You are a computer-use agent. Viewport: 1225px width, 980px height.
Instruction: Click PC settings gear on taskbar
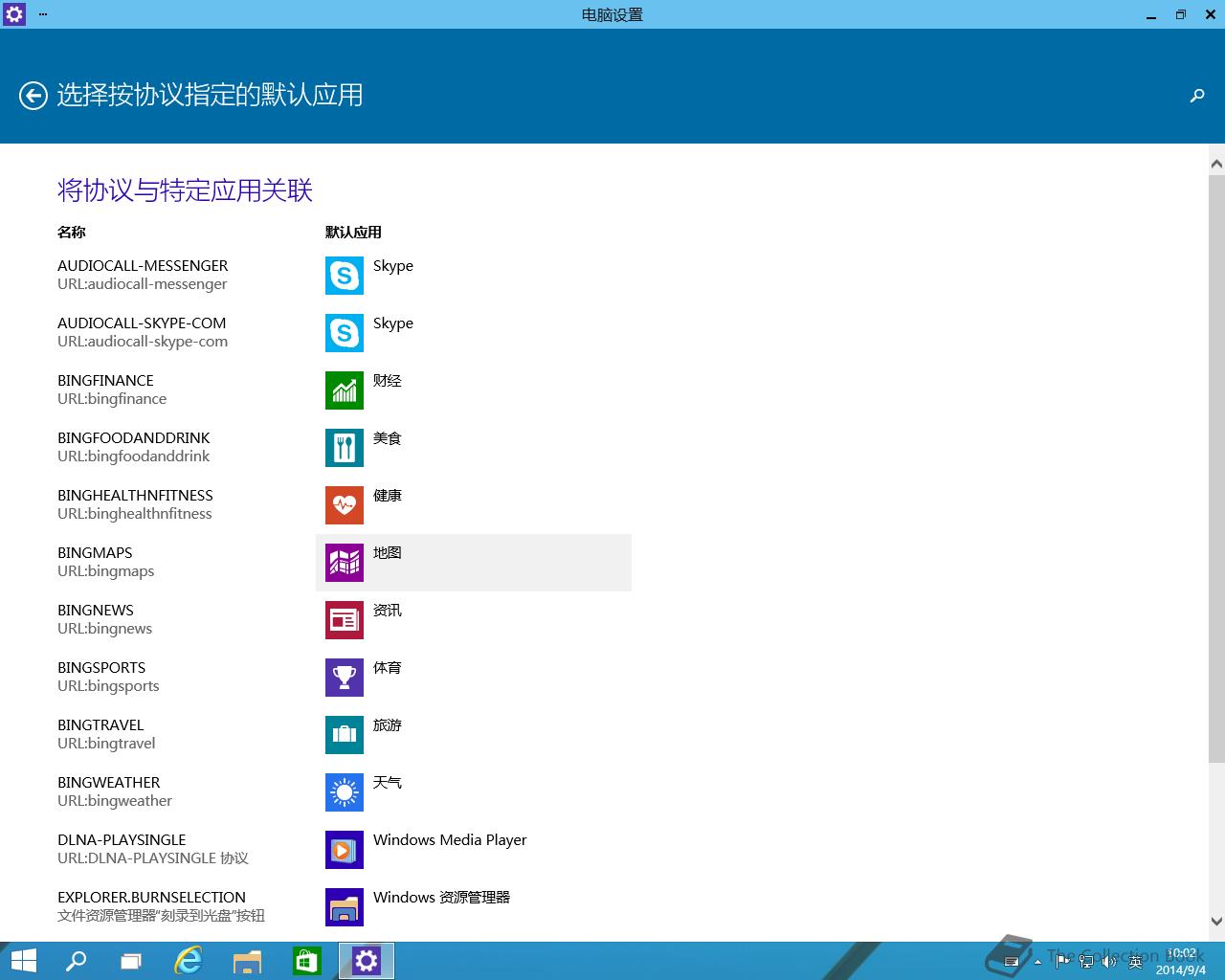tap(367, 961)
